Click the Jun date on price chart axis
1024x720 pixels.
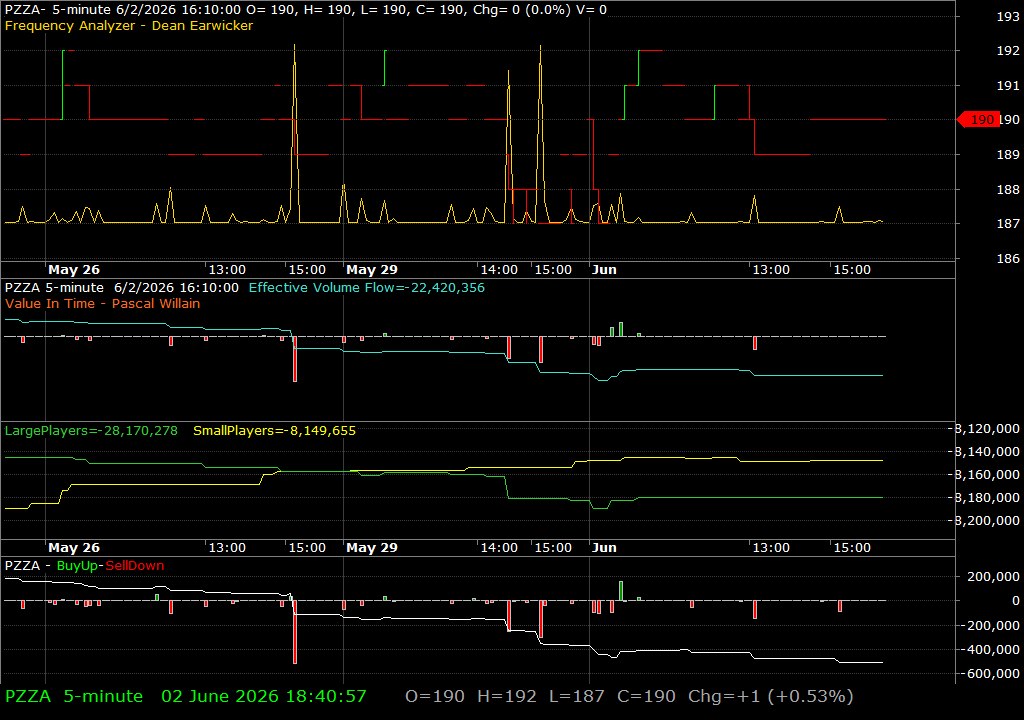(604, 270)
